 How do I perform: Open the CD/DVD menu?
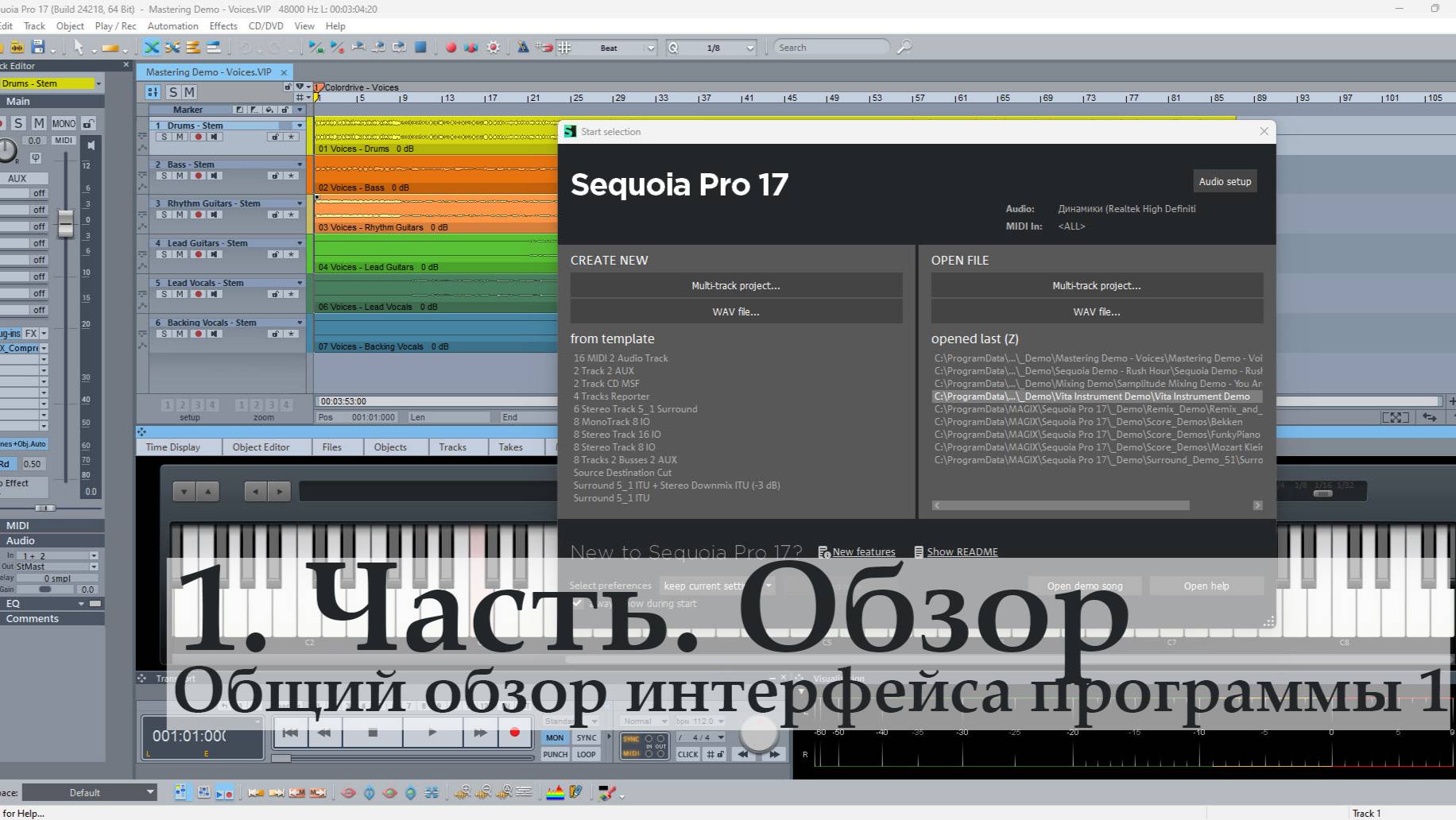266,26
